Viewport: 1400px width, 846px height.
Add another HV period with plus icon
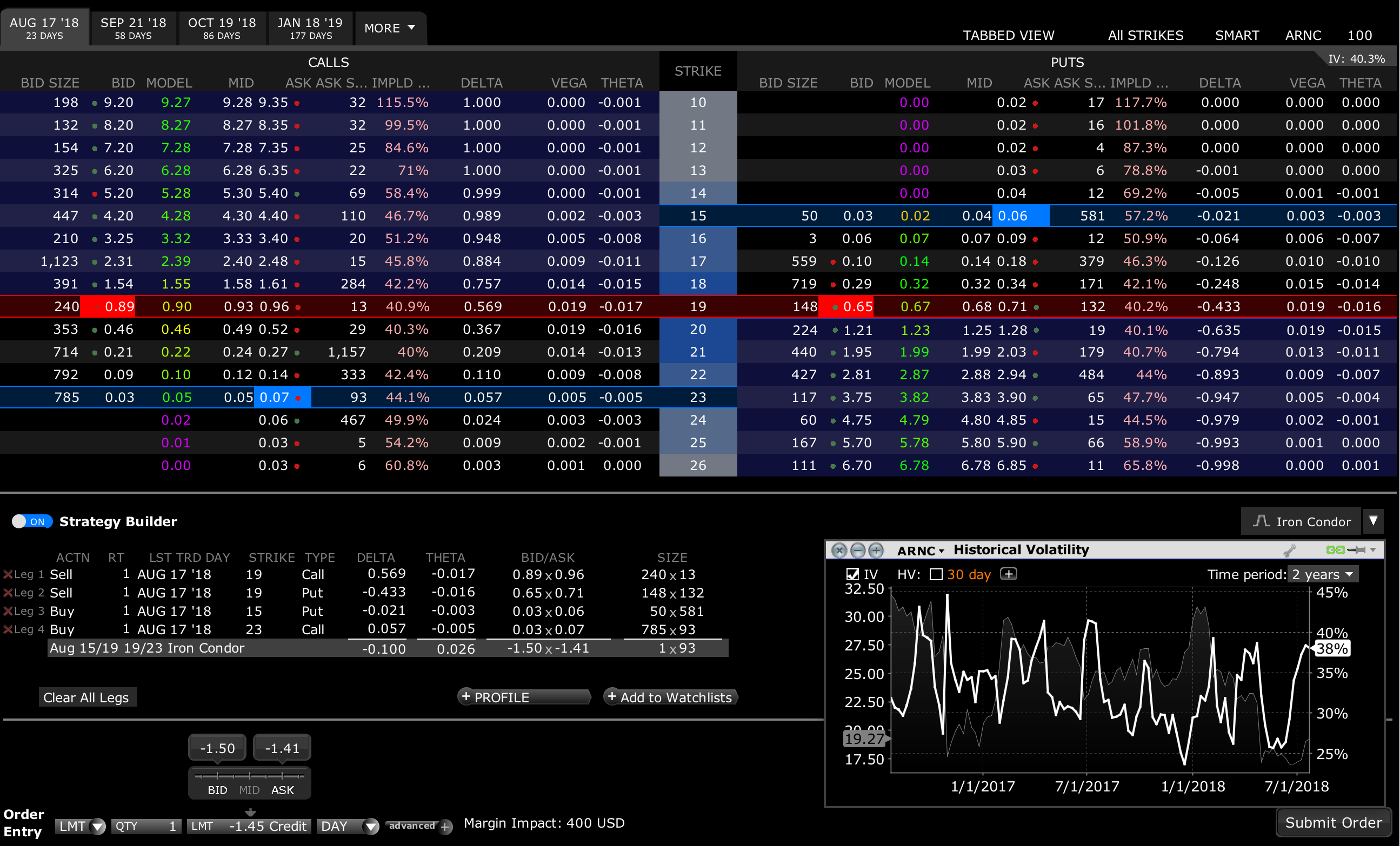(1009, 574)
